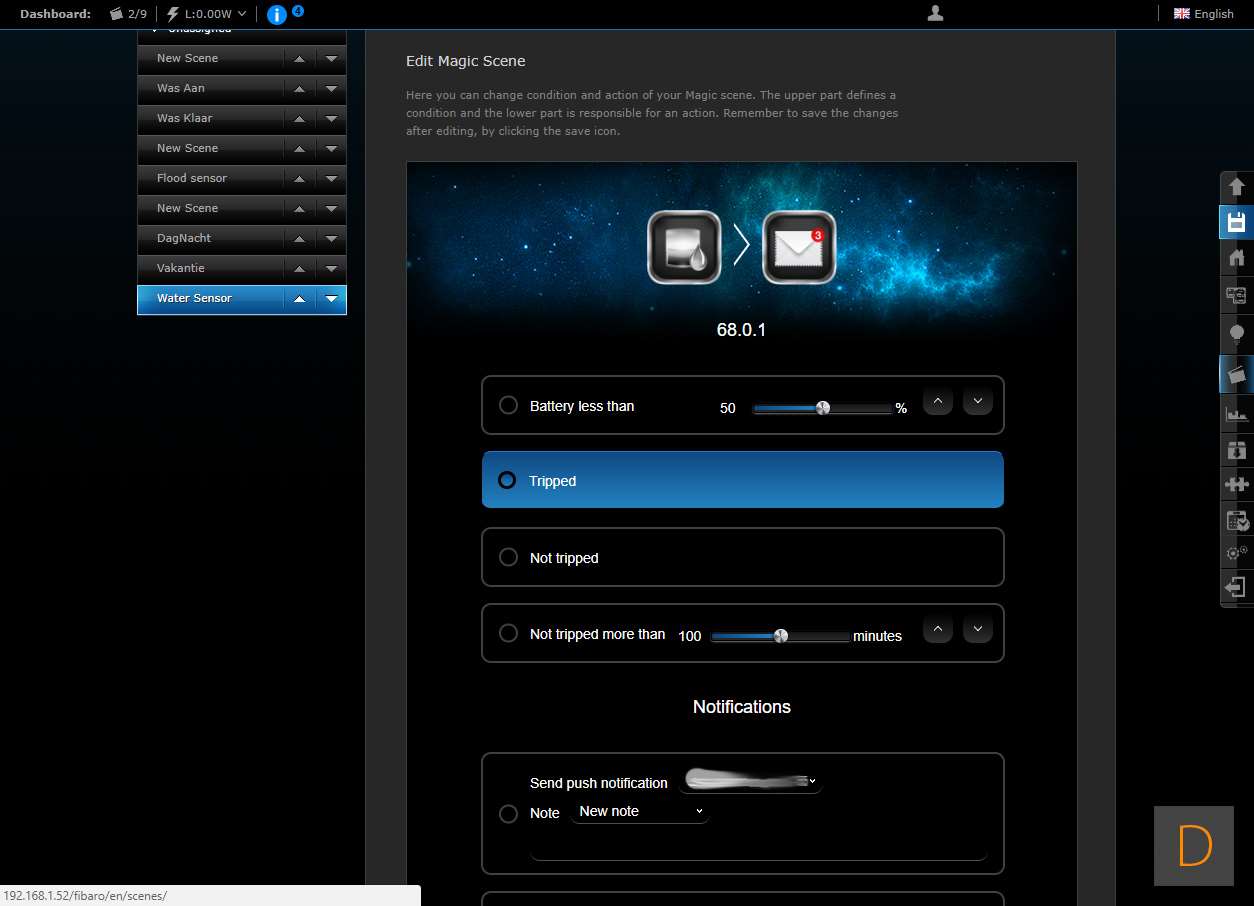Click the blue info notification icon
This screenshot has height=906, width=1254.
277,14
